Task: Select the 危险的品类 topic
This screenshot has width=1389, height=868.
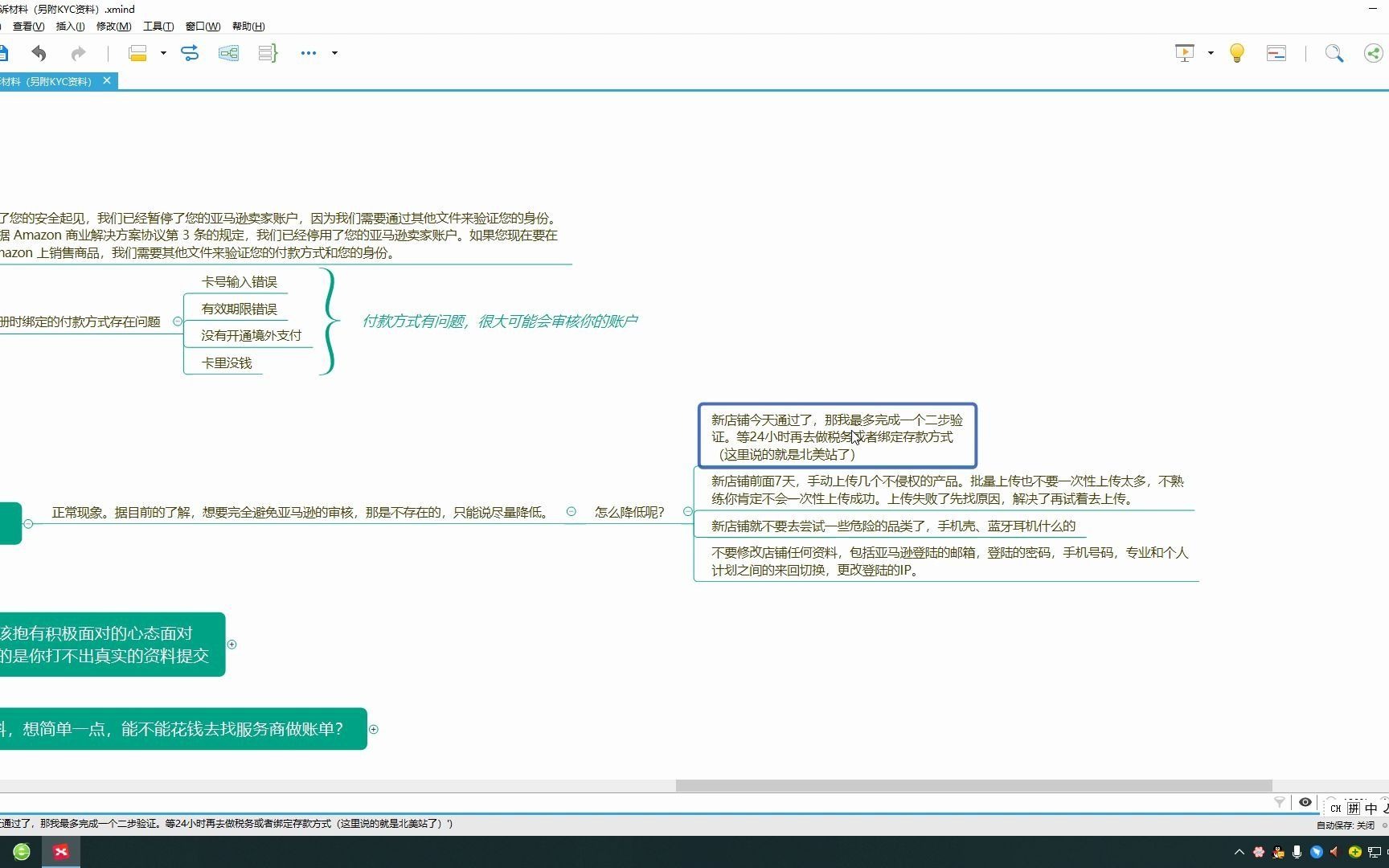Action: point(893,526)
